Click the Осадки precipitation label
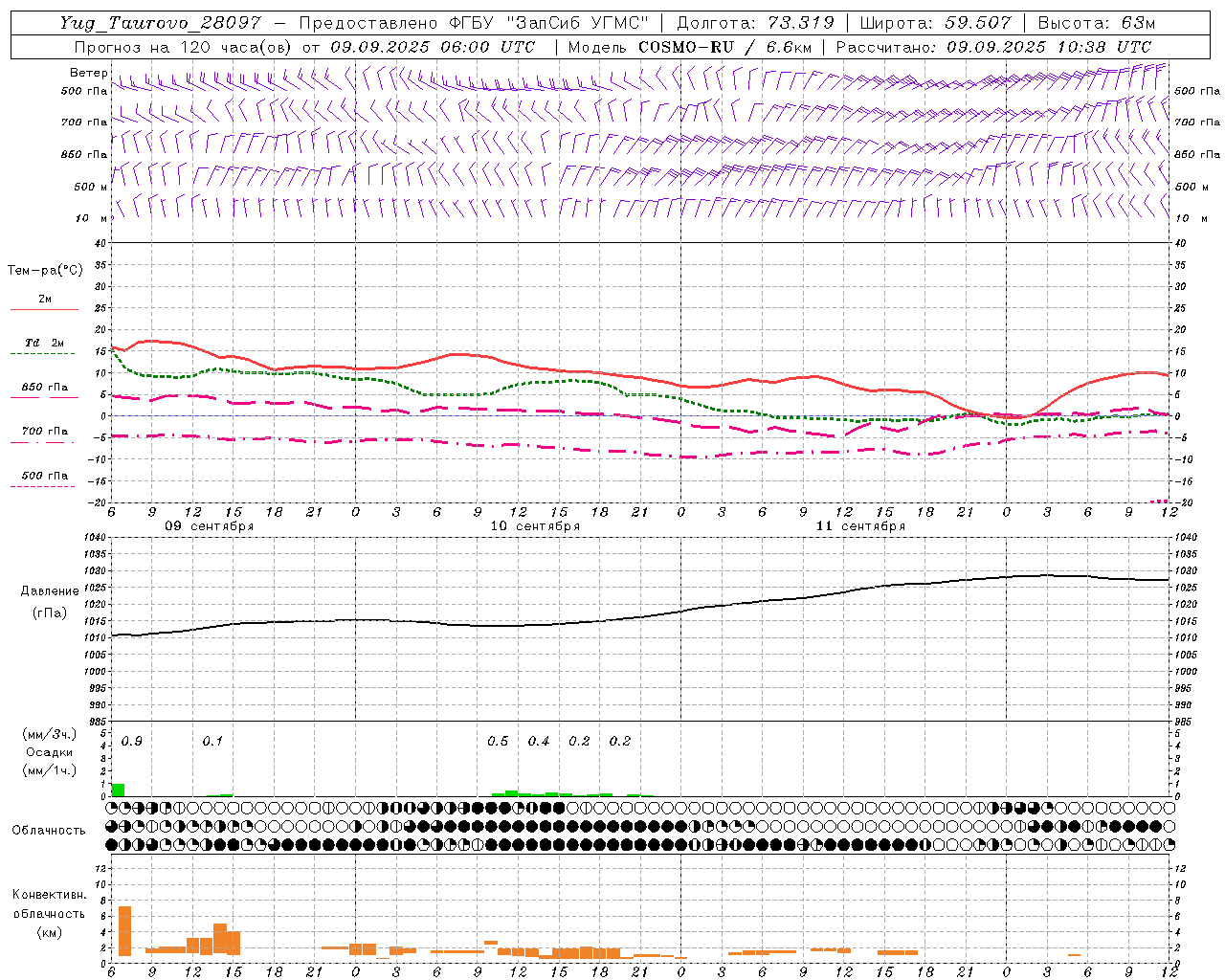 pyautogui.click(x=49, y=752)
